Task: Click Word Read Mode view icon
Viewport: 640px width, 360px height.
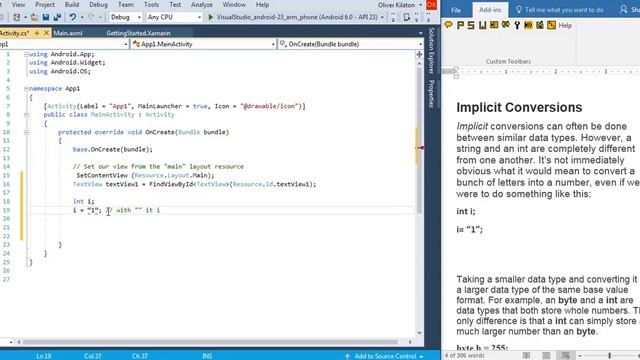Action: [527, 356]
